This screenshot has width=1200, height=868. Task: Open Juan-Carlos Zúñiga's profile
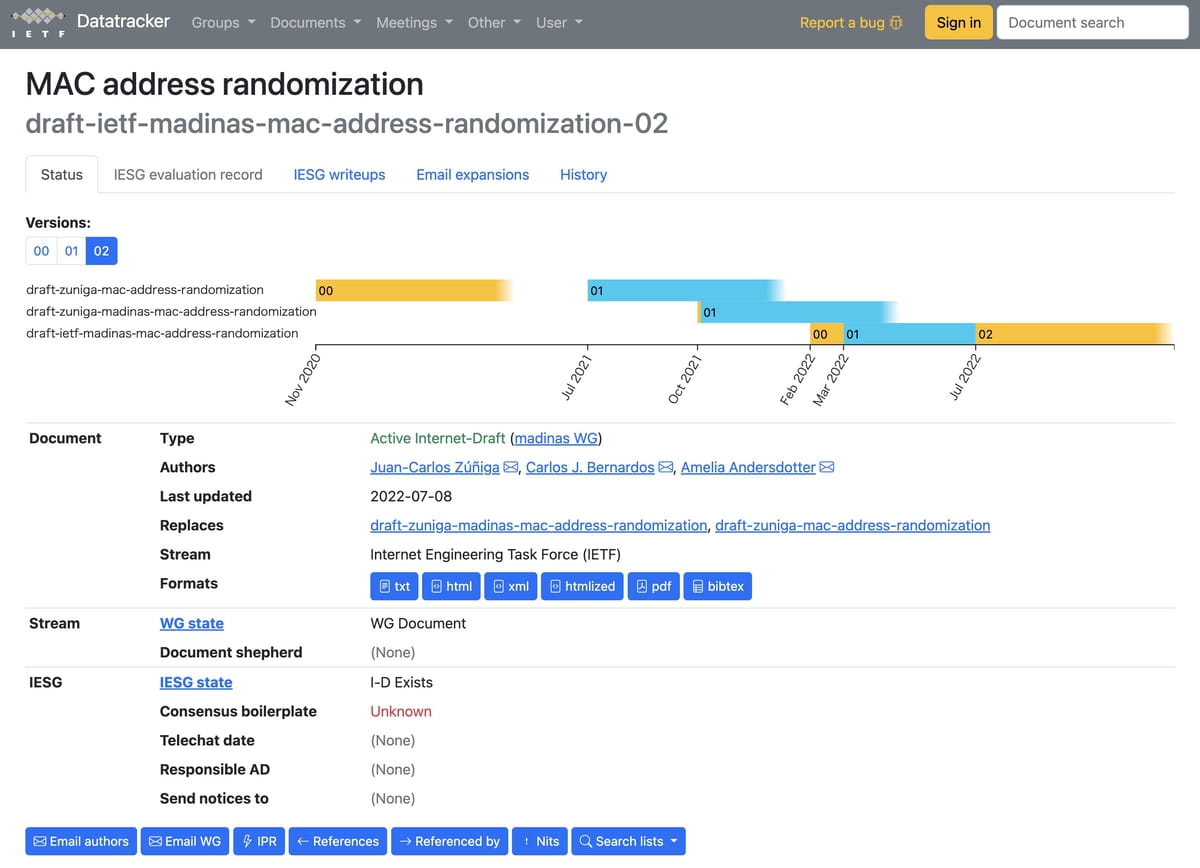pos(435,467)
